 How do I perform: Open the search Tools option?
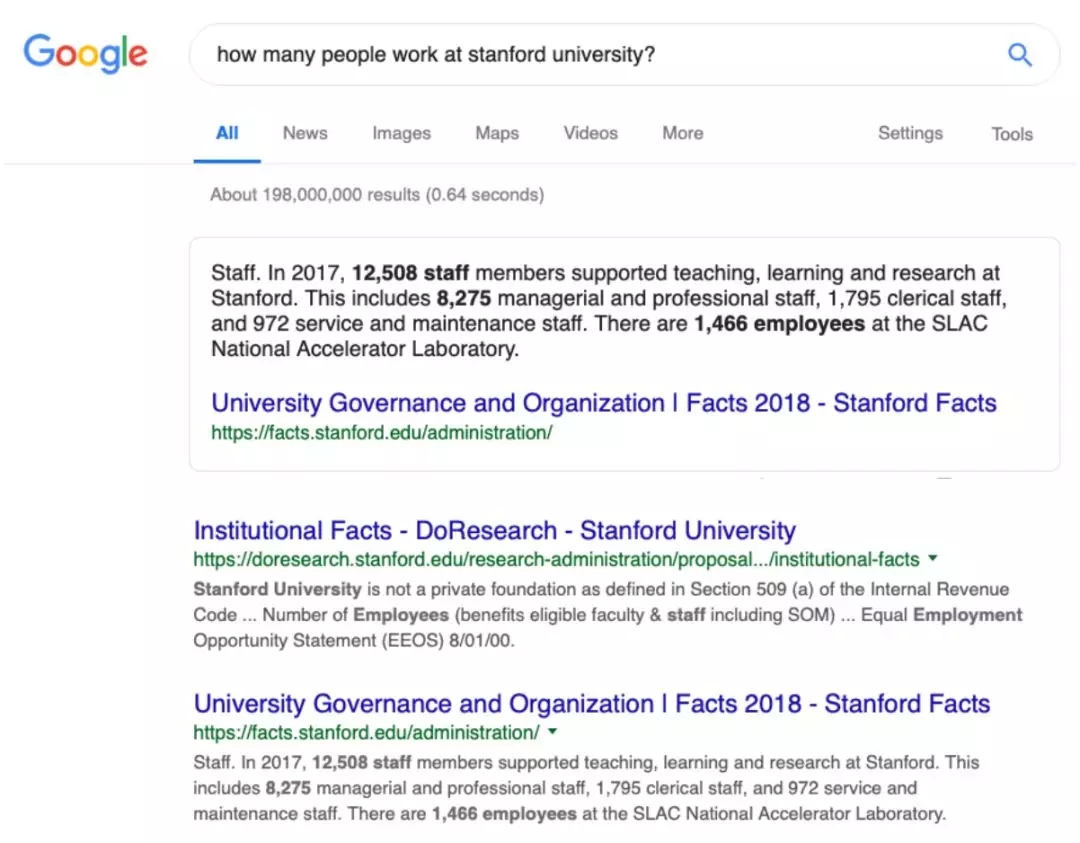(x=1012, y=134)
